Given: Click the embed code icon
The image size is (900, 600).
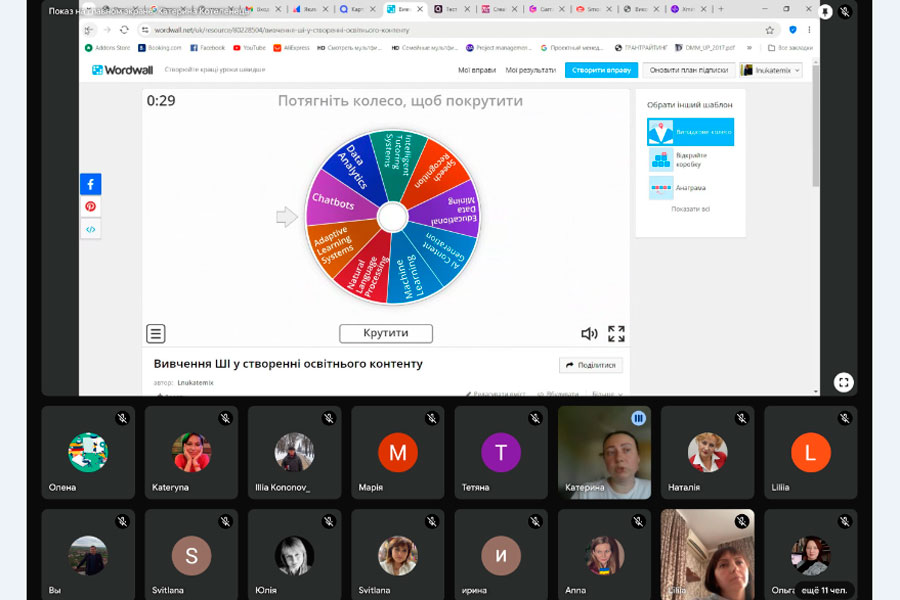Looking at the screenshot, I should [91, 229].
